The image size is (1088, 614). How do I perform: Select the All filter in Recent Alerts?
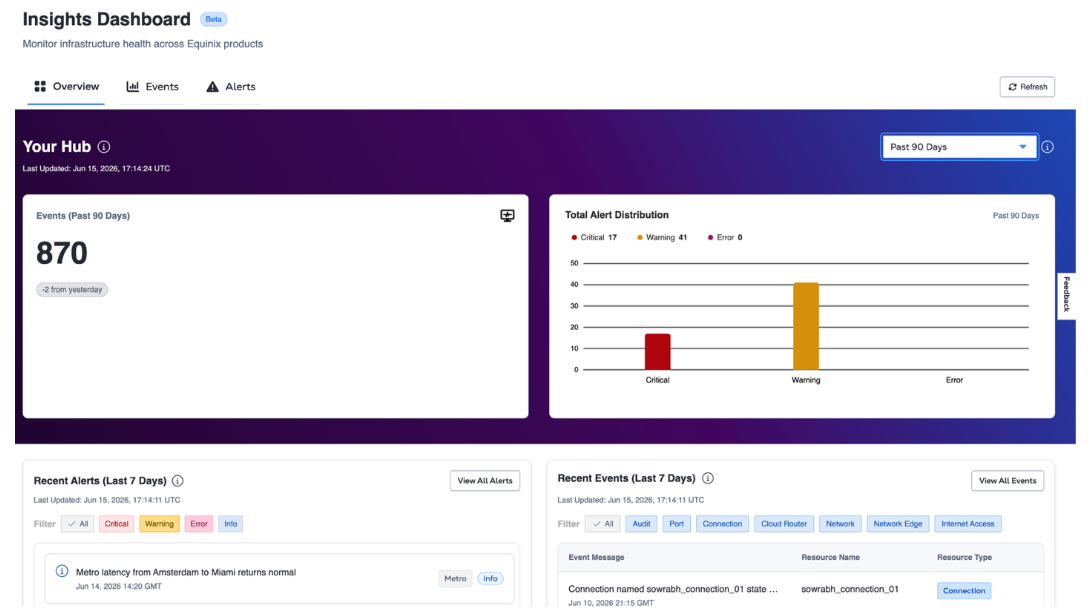click(78, 524)
